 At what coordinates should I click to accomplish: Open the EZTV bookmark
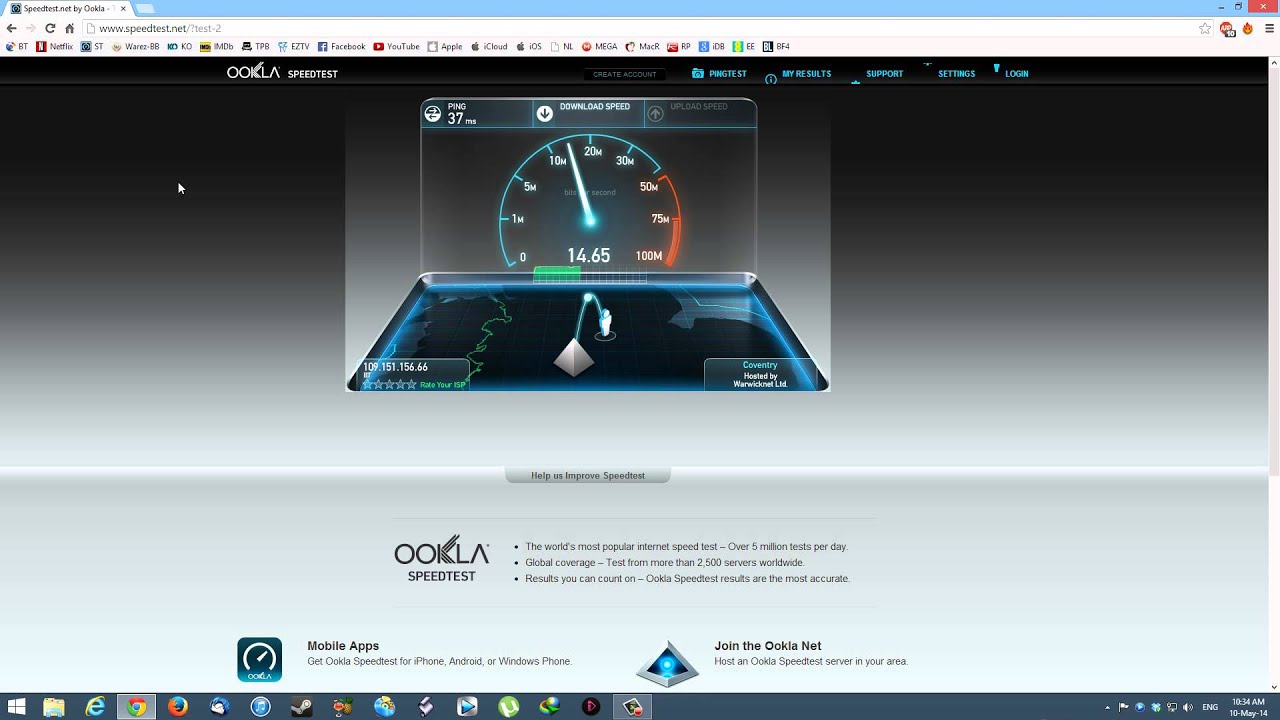point(294,46)
